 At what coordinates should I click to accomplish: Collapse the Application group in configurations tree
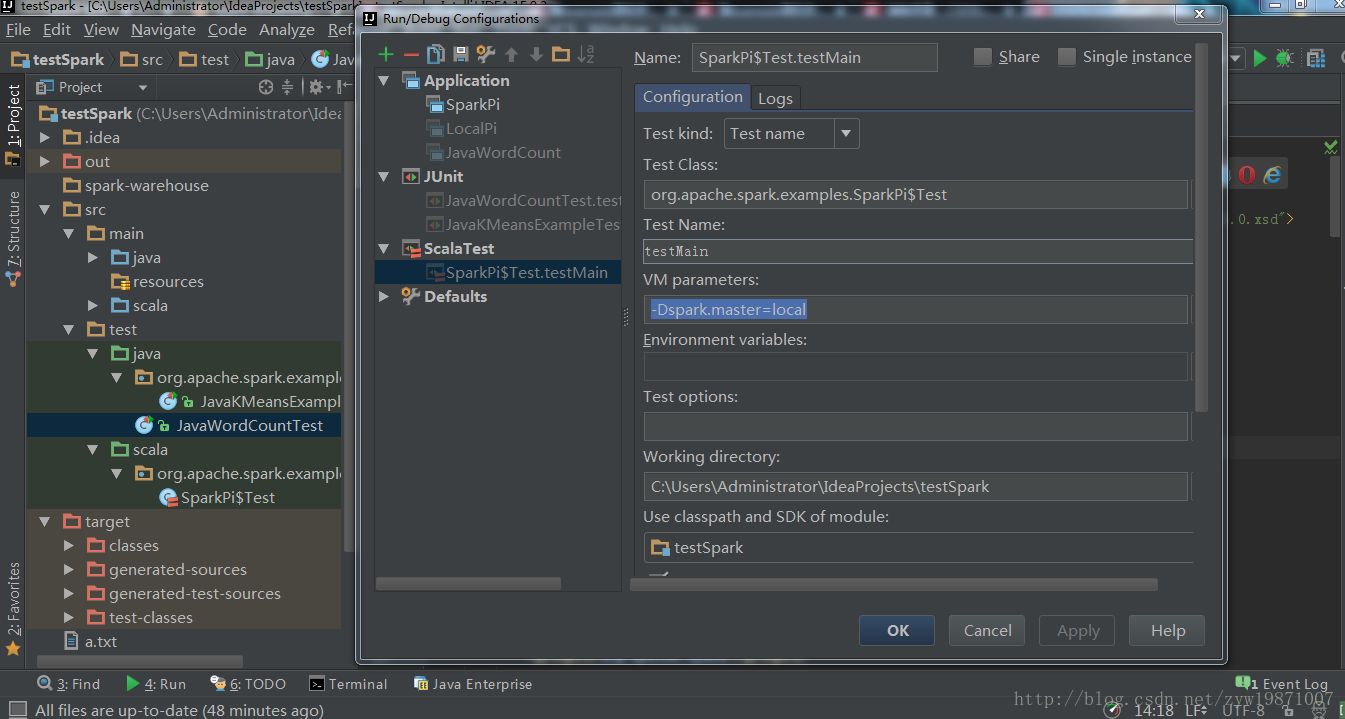point(384,81)
